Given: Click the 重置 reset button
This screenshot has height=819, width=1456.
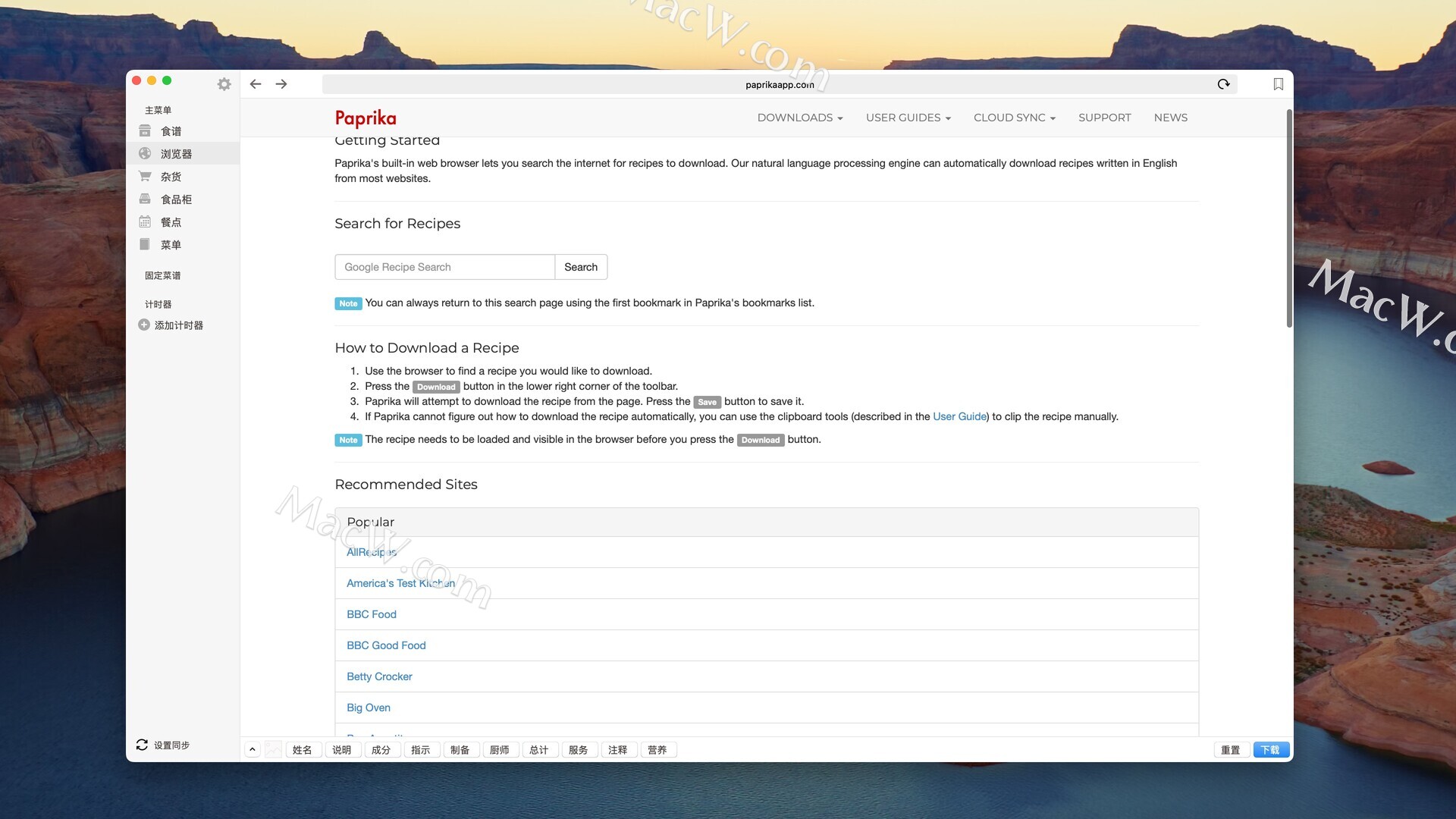Looking at the screenshot, I should [1231, 750].
